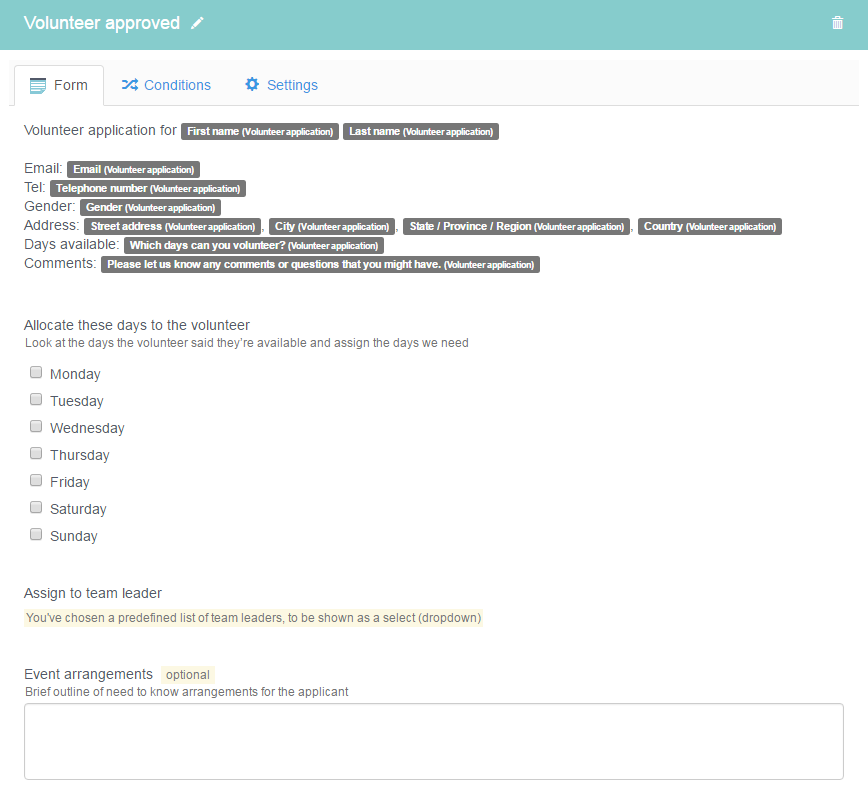Viewport: 868px width, 809px height.
Task: Tick the Sunday checkbox
Action: (x=36, y=535)
